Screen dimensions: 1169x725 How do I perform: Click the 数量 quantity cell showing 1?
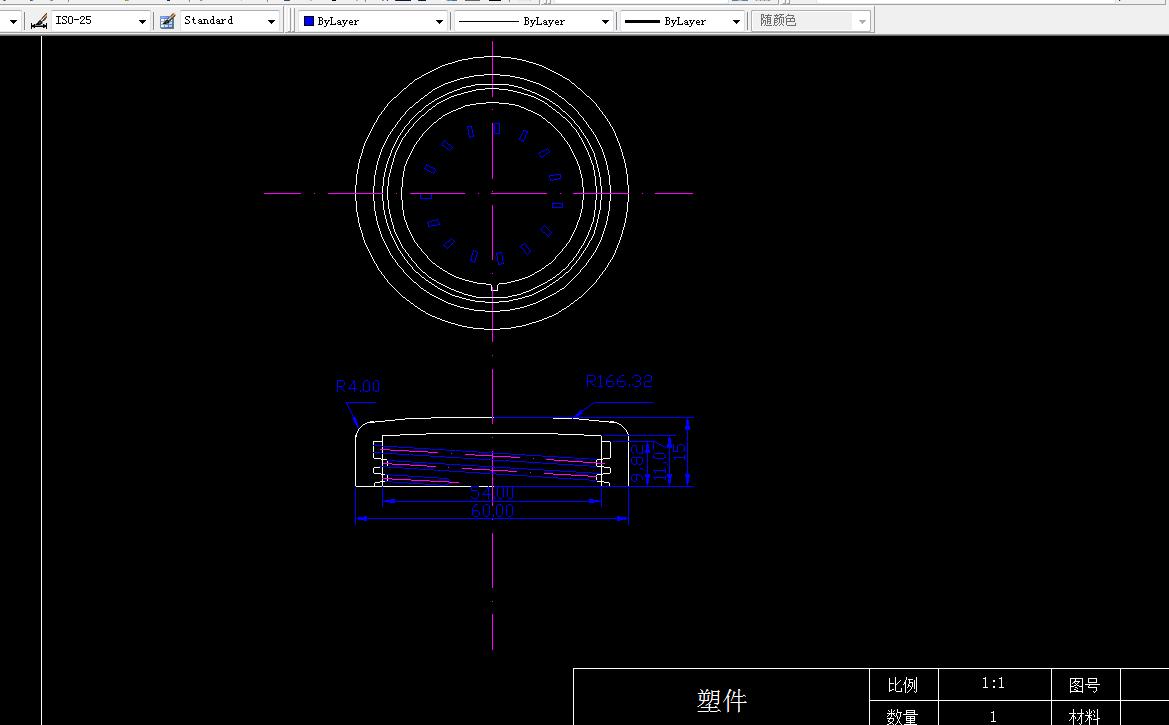pos(993,716)
